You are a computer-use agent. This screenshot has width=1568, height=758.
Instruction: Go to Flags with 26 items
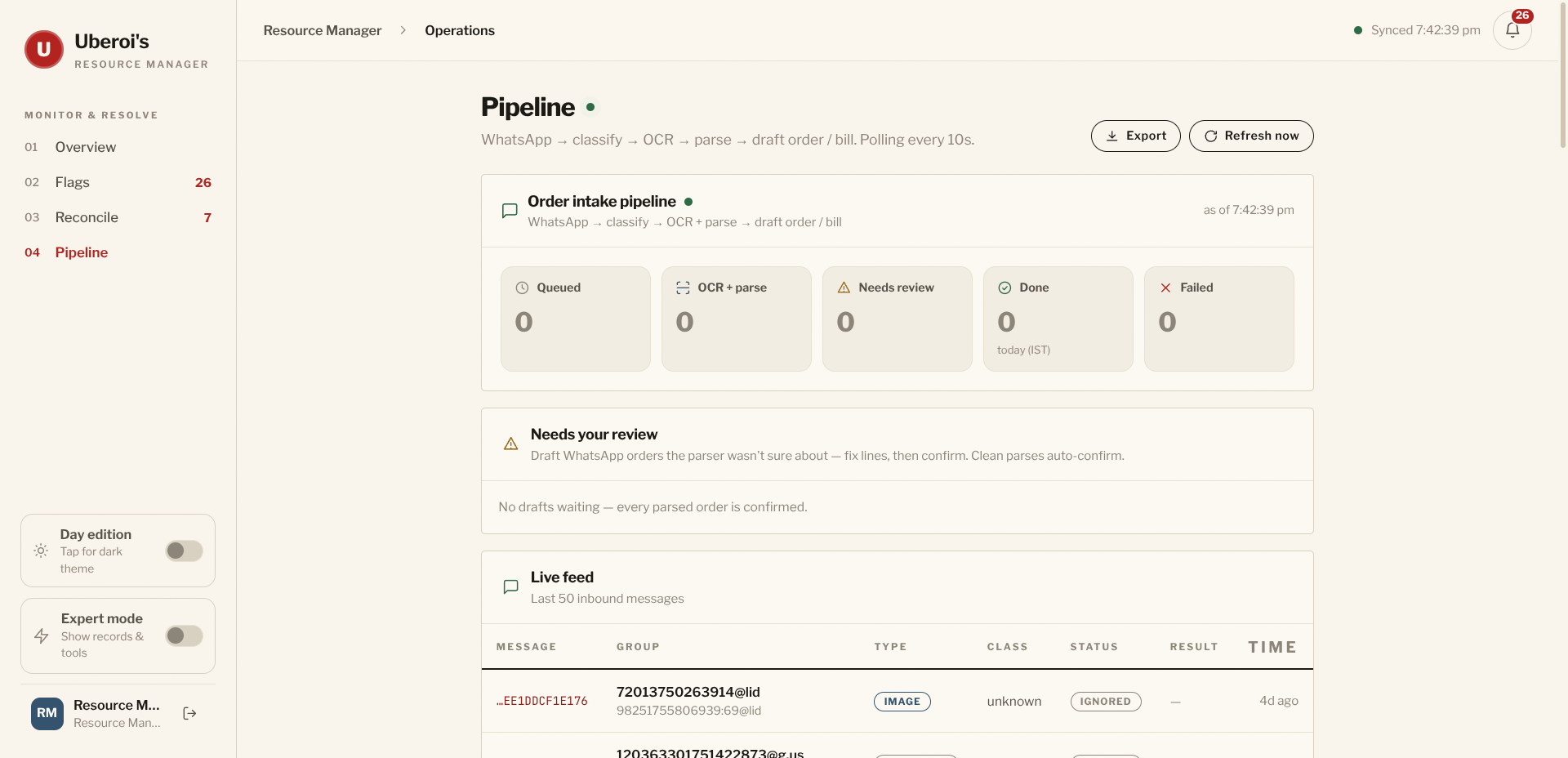(118, 182)
